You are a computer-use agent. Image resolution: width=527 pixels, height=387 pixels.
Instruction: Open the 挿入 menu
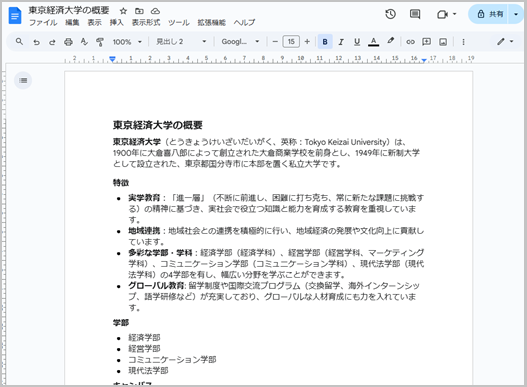116,23
